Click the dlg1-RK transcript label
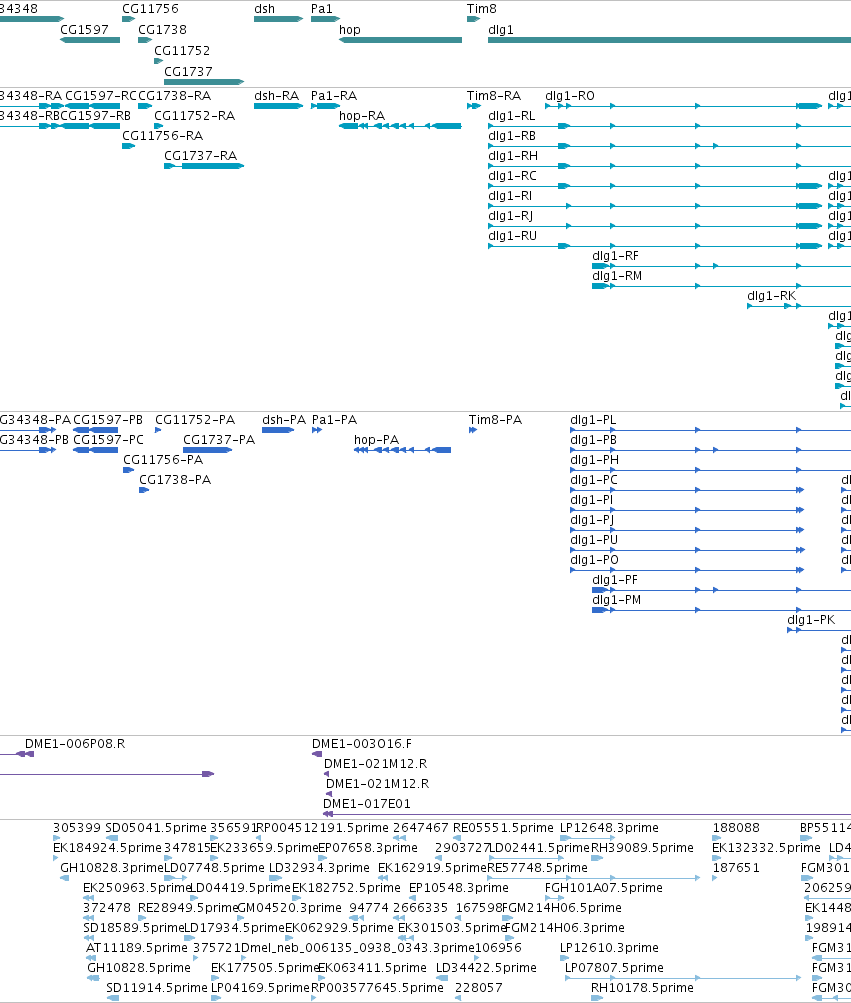The image size is (851, 1003). click(772, 296)
